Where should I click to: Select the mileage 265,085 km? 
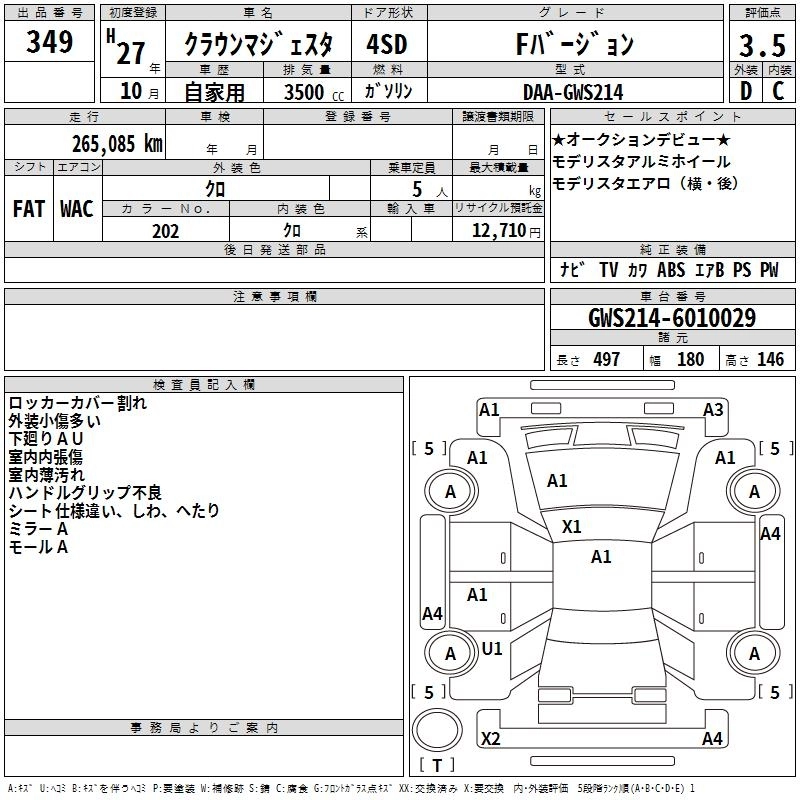tap(117, 144)
